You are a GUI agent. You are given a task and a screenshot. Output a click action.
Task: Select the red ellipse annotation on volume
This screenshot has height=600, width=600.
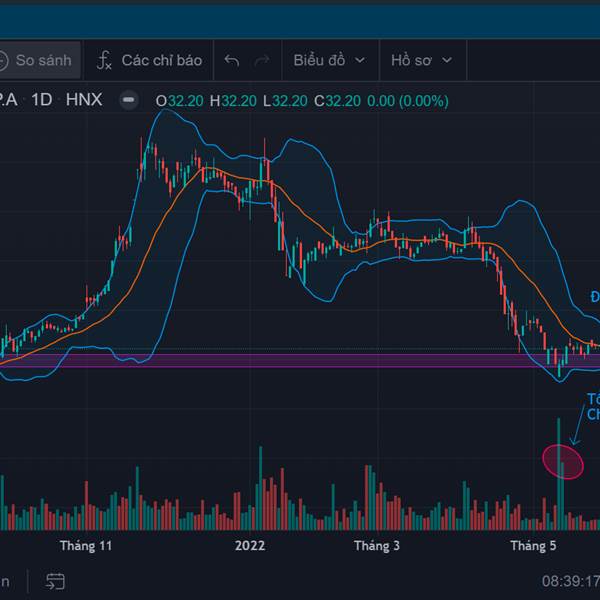coord(562,460)
